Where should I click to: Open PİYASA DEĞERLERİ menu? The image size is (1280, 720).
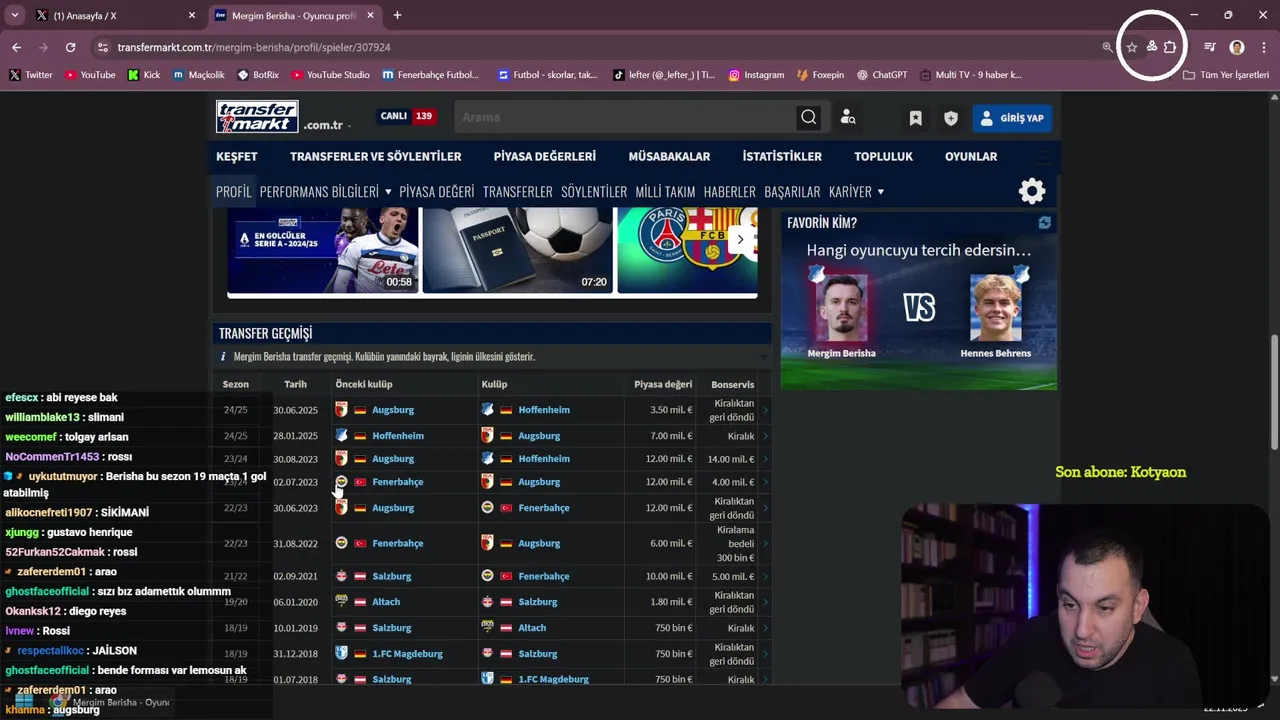pyautogui.click(x=544, y=156)
